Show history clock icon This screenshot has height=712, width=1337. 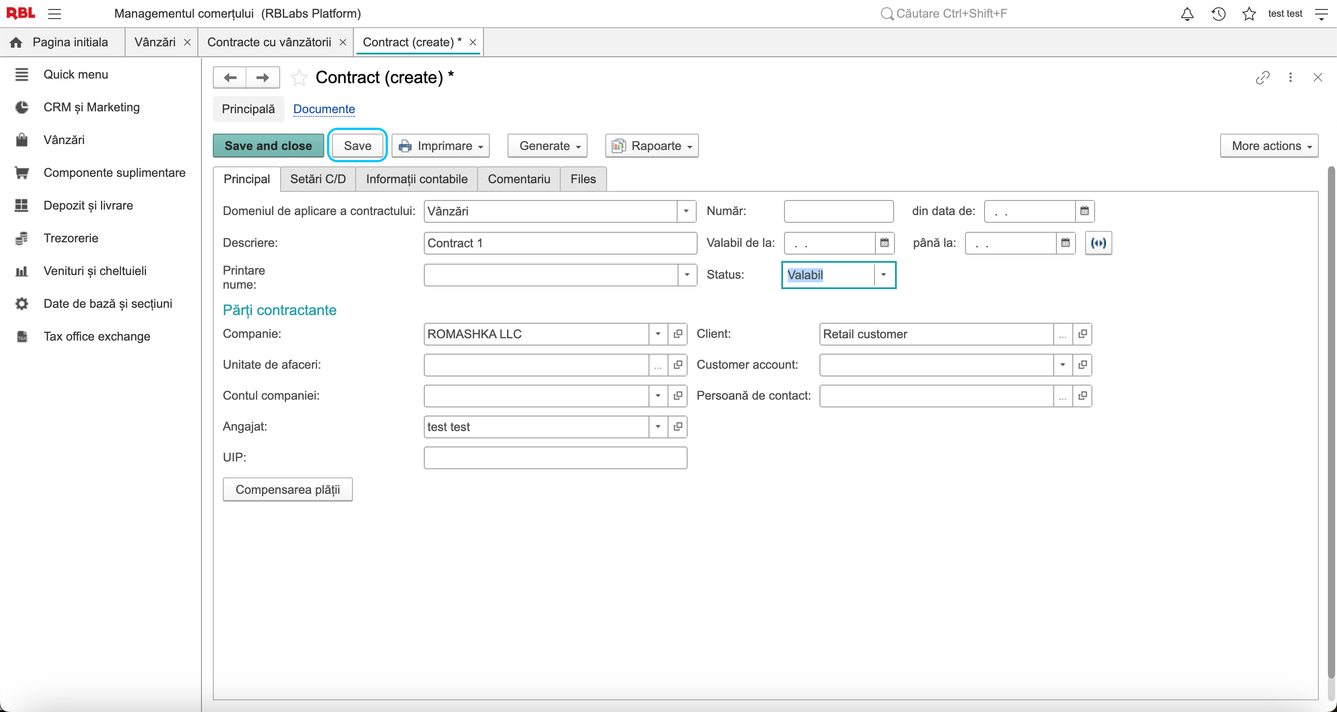tap(1218, 14)
